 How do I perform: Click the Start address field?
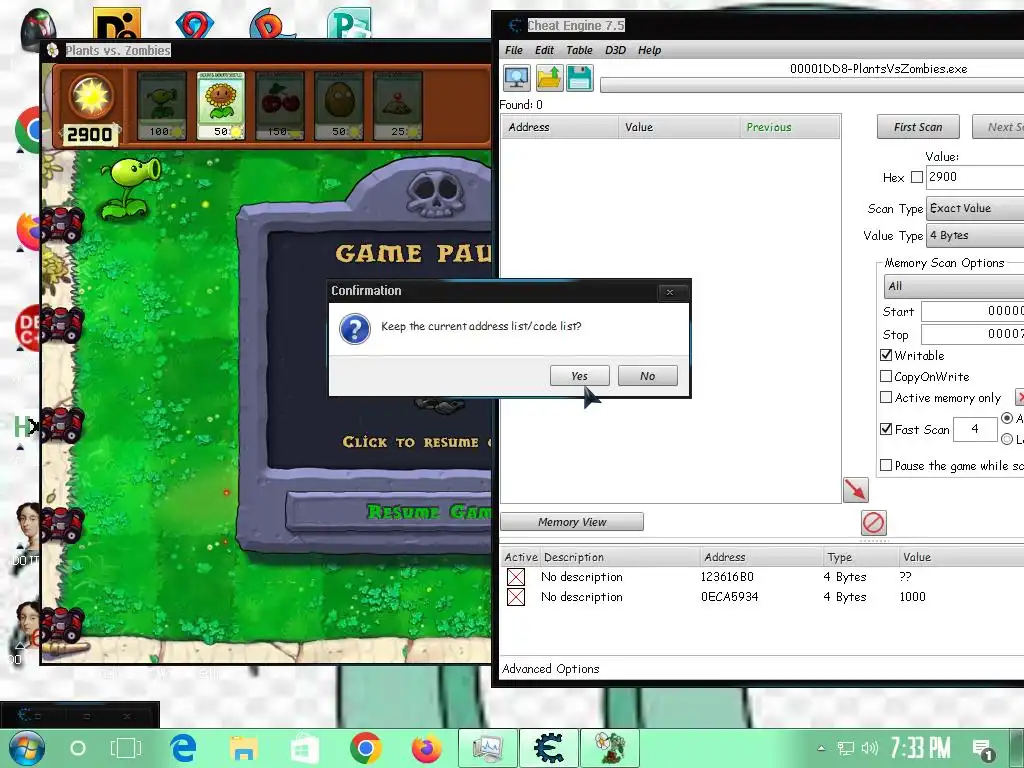972,312
